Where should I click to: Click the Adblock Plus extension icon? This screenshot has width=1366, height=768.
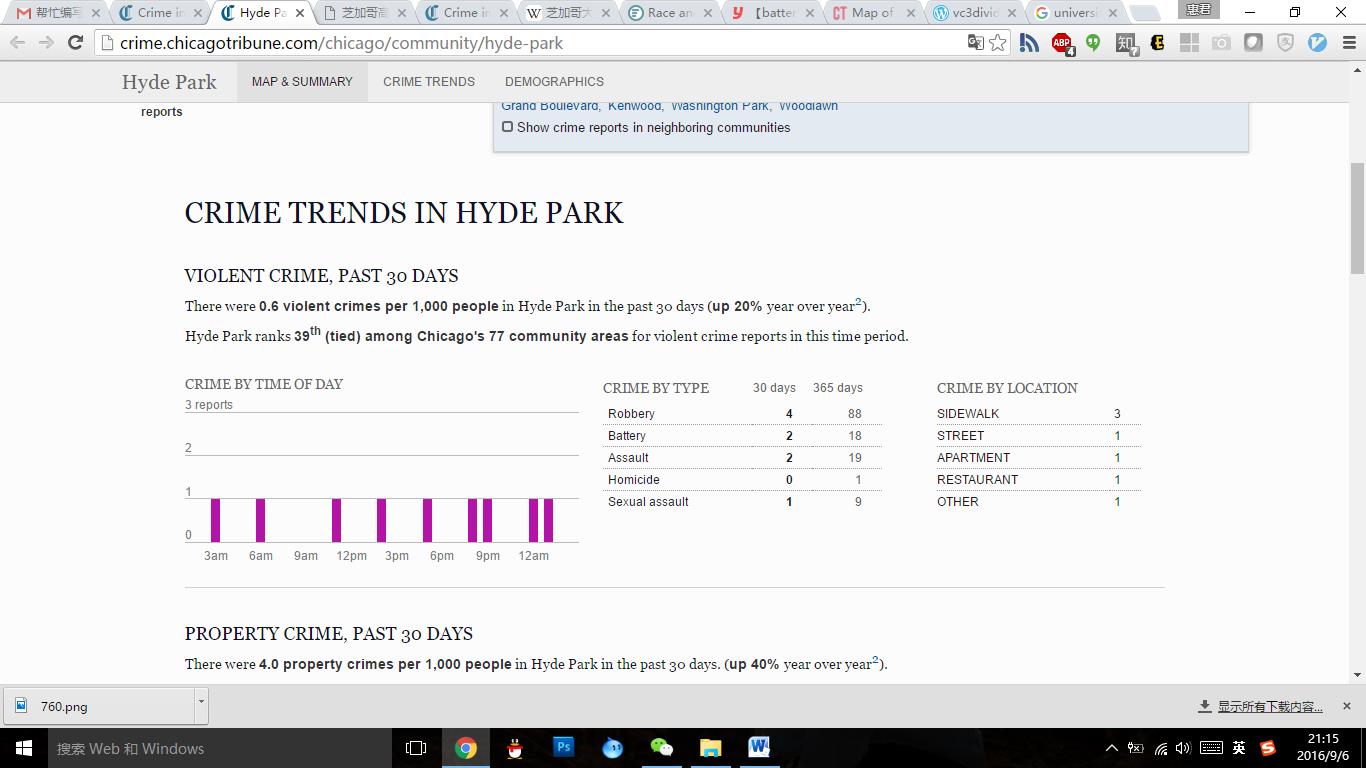1061,43
